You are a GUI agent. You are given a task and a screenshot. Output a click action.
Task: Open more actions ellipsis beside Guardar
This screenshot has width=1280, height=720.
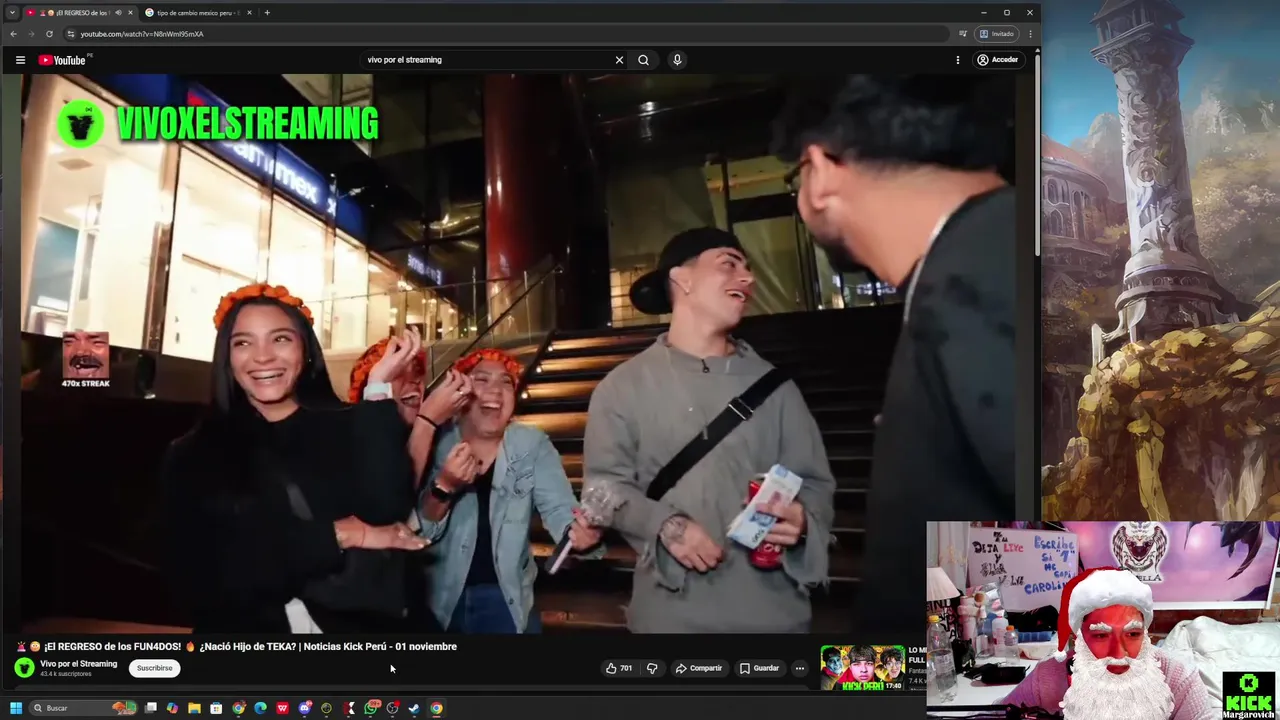pos(799,668)
